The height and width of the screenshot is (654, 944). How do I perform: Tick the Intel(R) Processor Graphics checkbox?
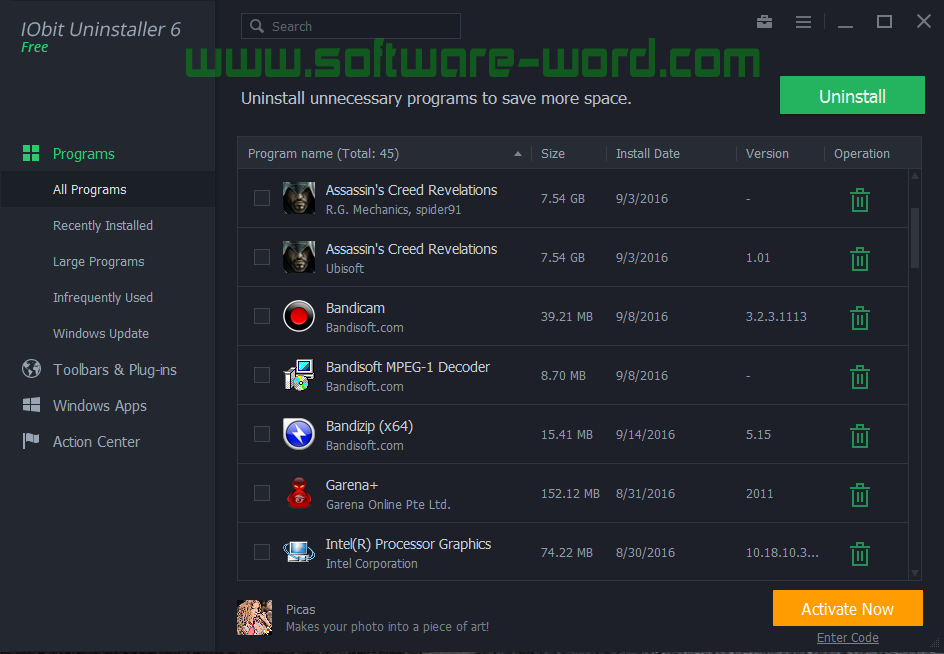tap(262, 552)
